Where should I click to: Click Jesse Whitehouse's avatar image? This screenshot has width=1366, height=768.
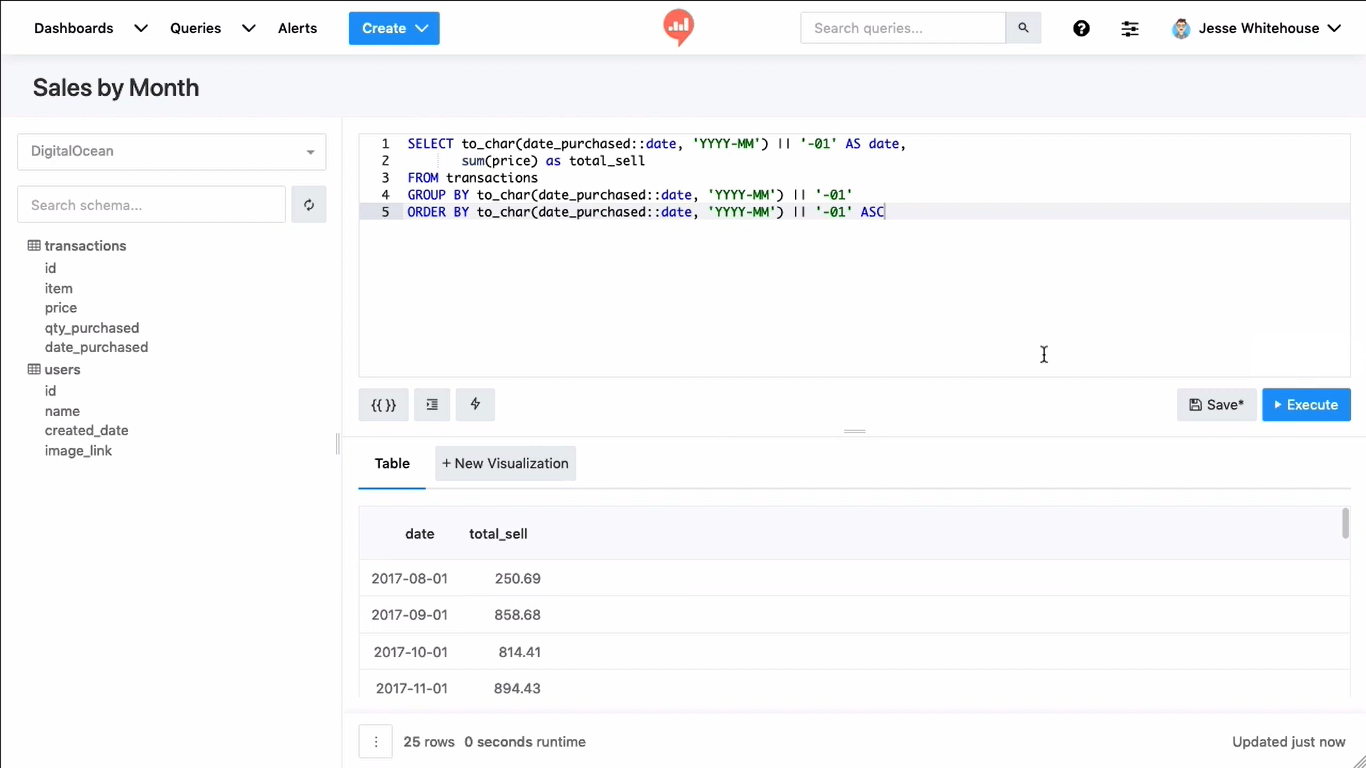click(1181, 28)
